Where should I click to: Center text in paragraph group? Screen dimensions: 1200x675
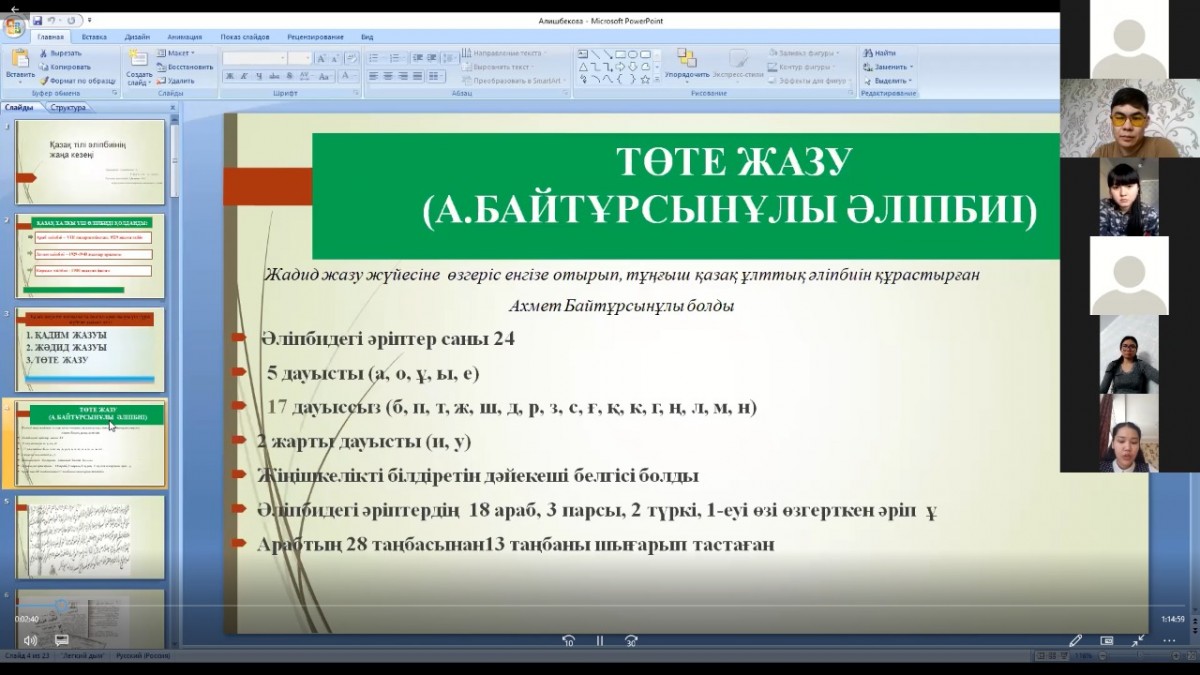coord(388,76)
